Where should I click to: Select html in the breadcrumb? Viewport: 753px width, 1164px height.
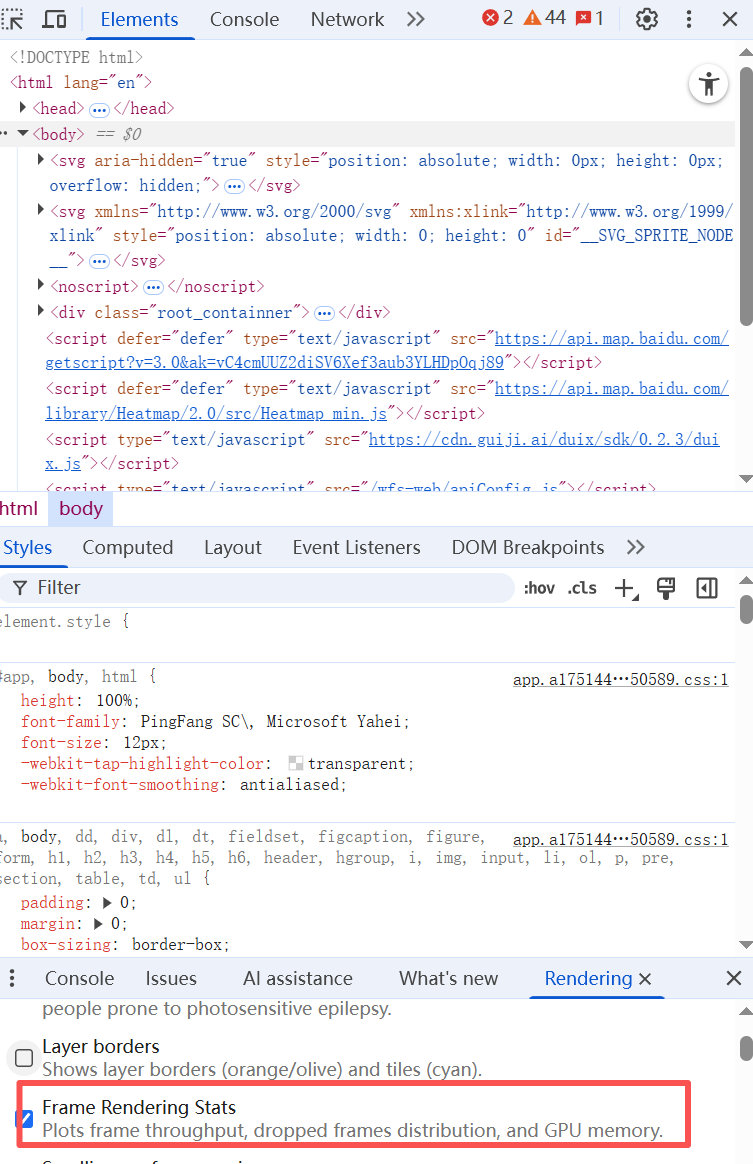(19, 509)
